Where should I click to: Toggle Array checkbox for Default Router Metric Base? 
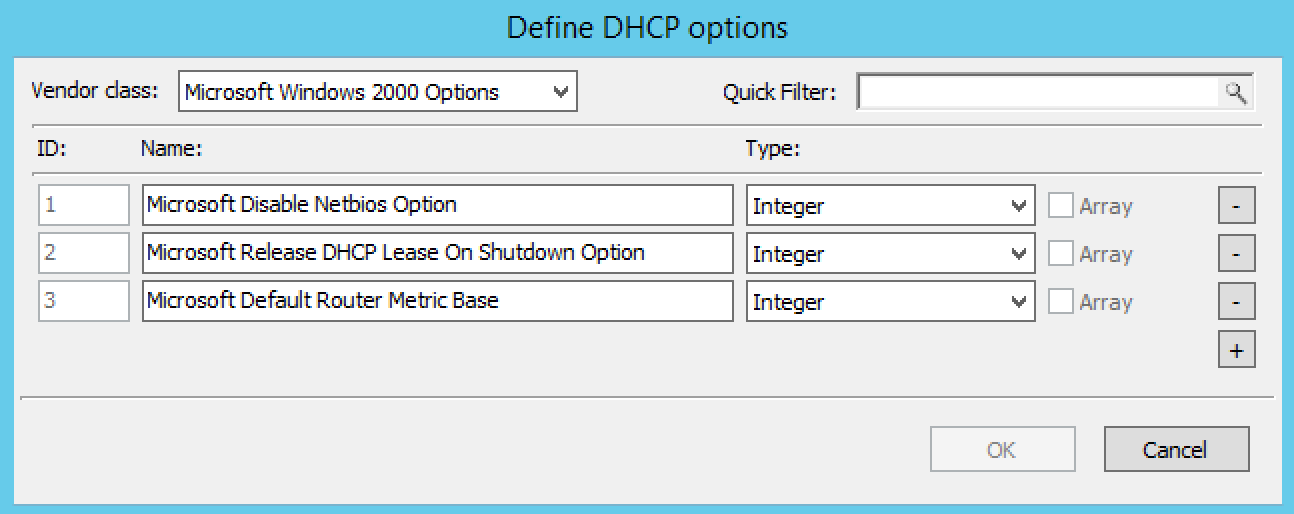[x=1061, y=302]
